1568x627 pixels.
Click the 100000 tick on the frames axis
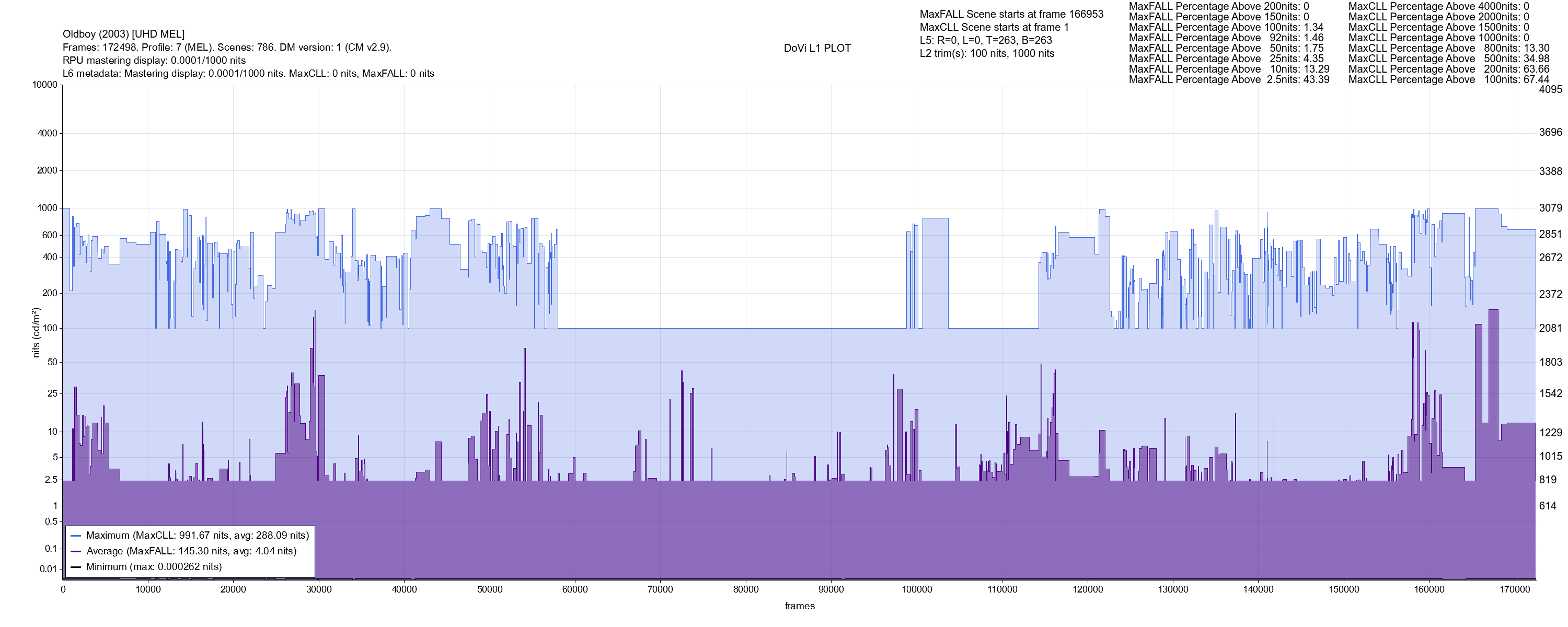tap(916, 589)
